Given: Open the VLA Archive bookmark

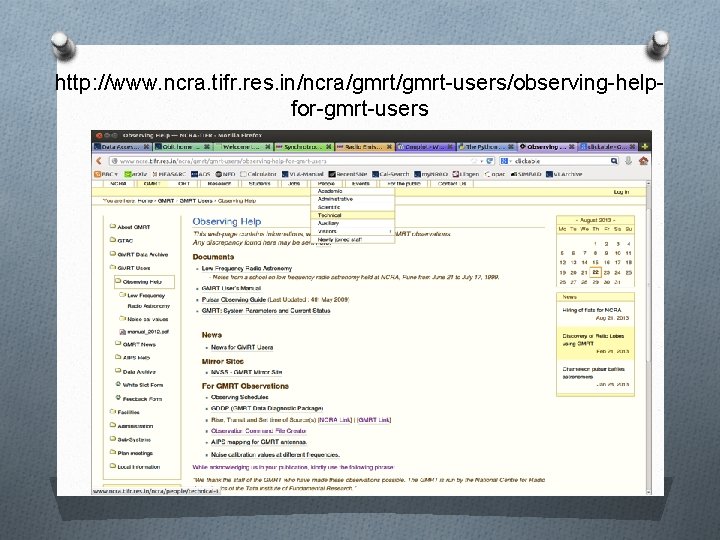Looking at the screenshot, I should 564,174.
